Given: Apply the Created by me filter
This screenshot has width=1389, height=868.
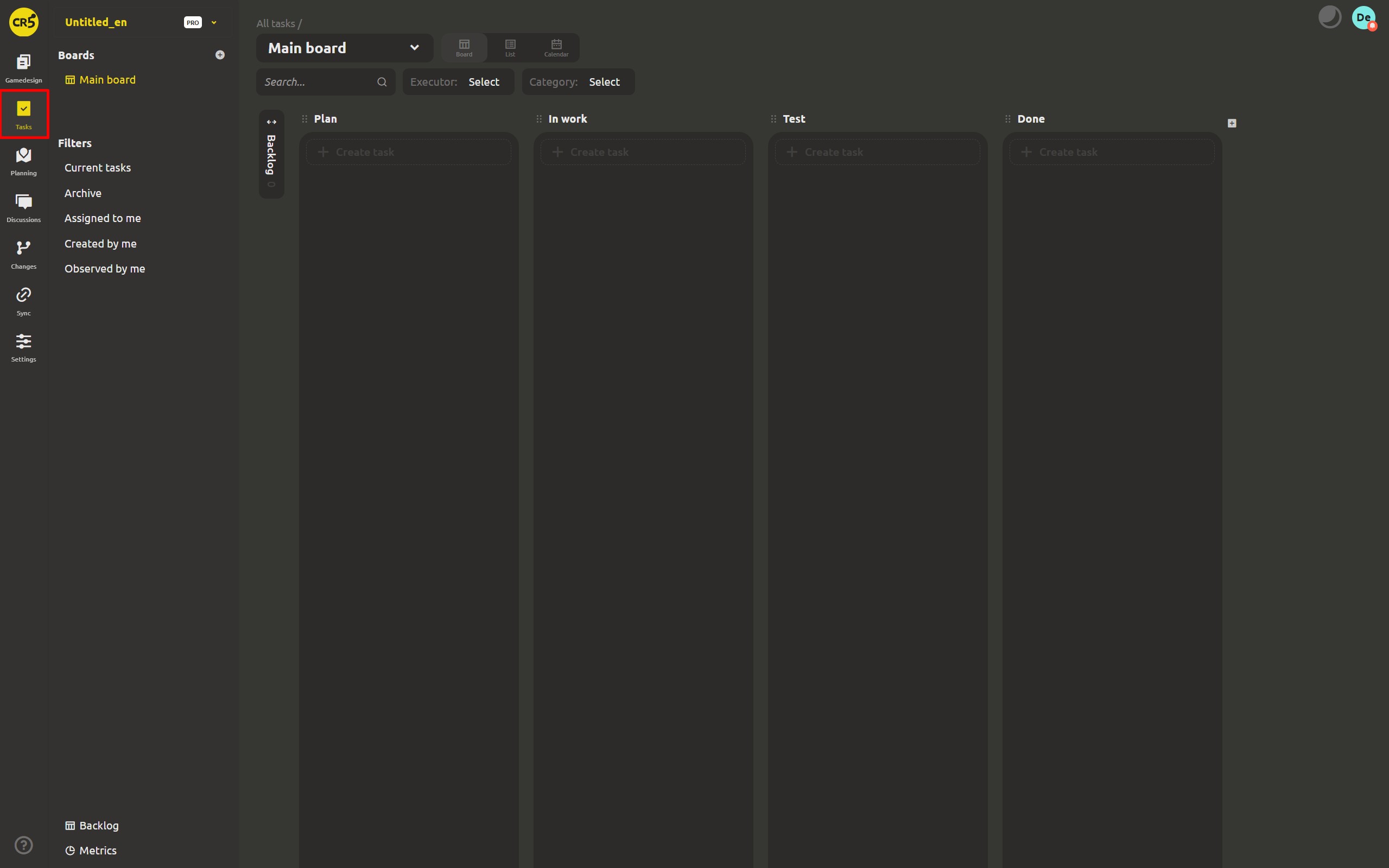Looking at the screenshot, I should tap(100, 243).
